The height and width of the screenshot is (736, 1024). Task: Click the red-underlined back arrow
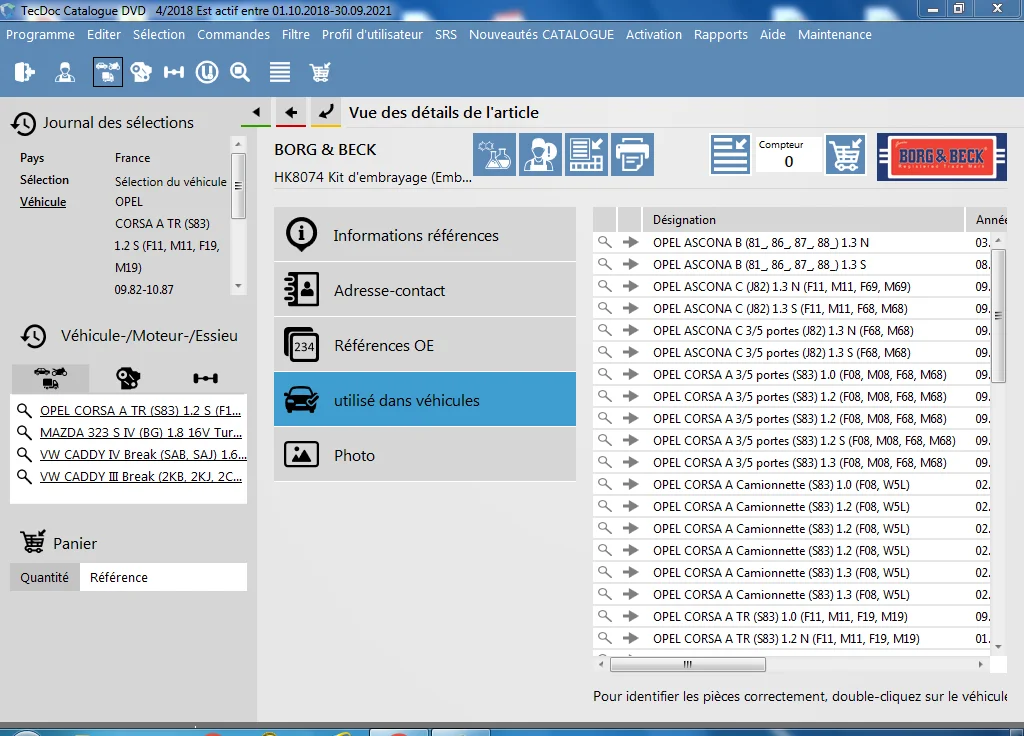[x=291, y=112]
